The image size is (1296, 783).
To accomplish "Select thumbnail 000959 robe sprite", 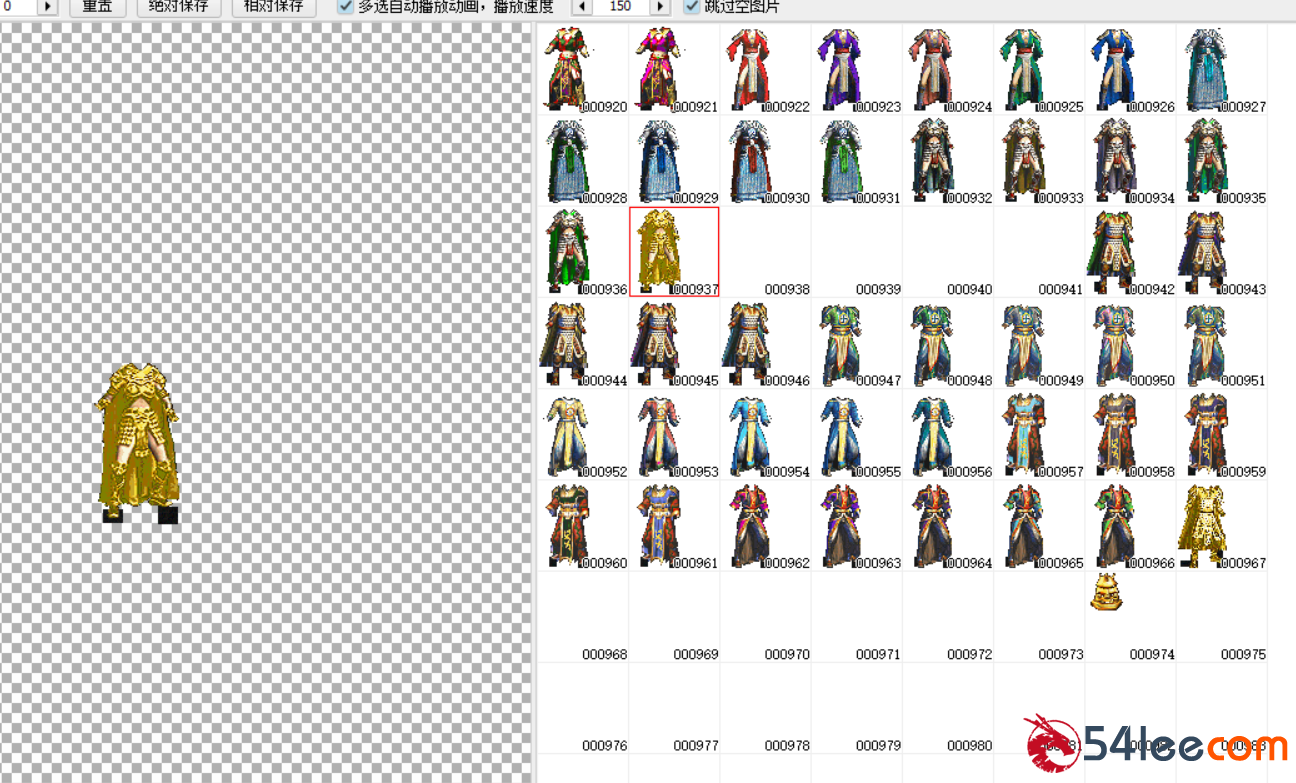I will (1221, 434).
